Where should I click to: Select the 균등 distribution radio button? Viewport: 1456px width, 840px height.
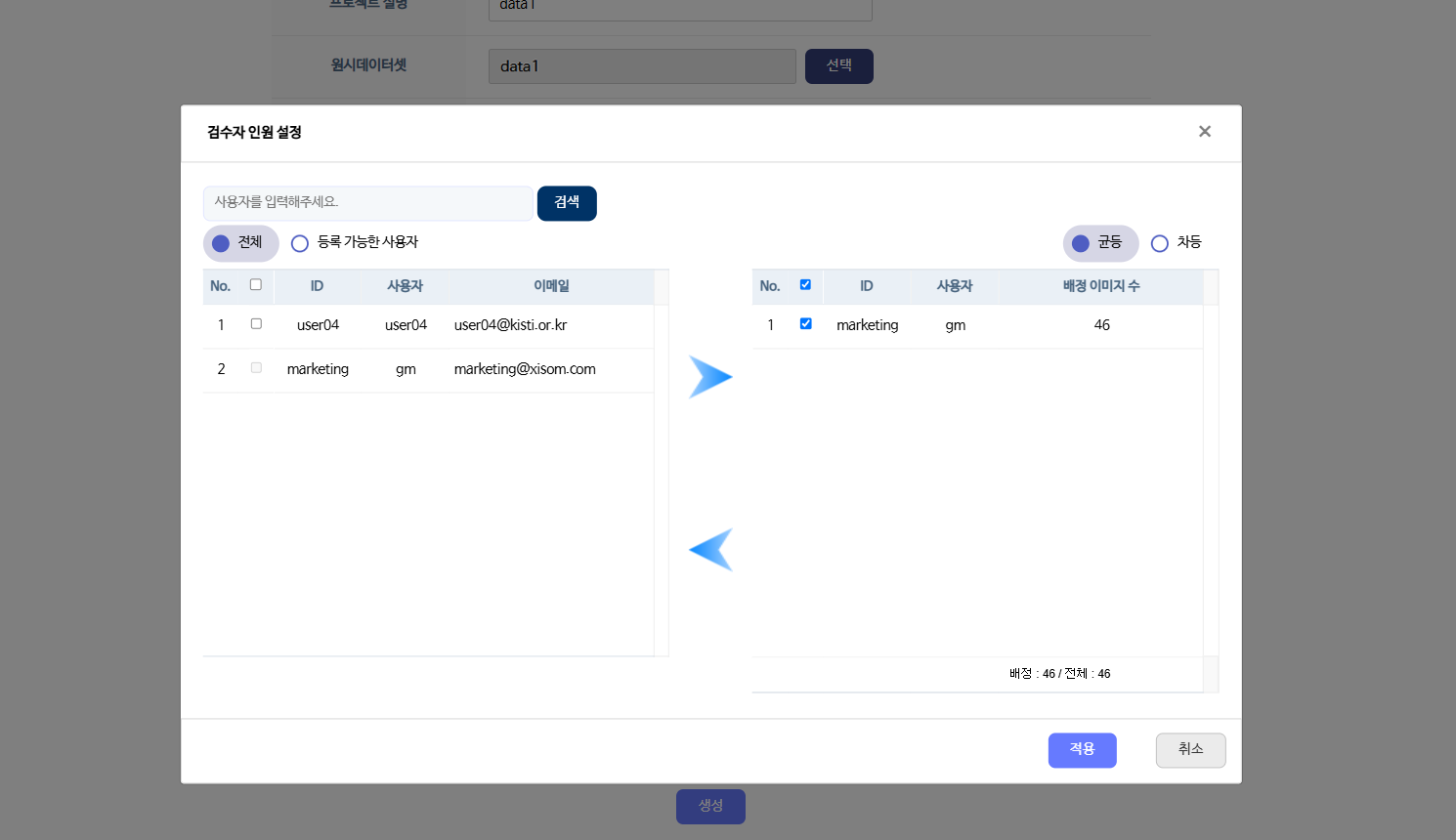(x=1081, y=243)
